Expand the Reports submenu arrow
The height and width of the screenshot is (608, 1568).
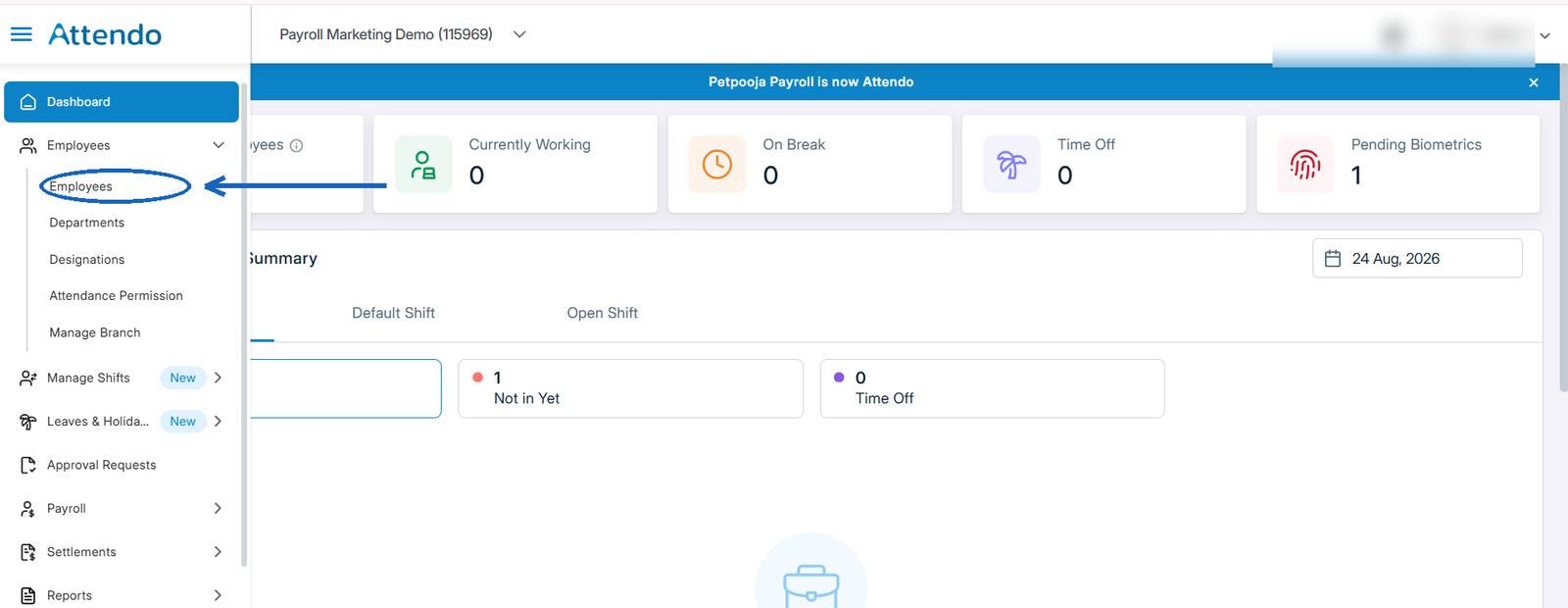(218, 595)
